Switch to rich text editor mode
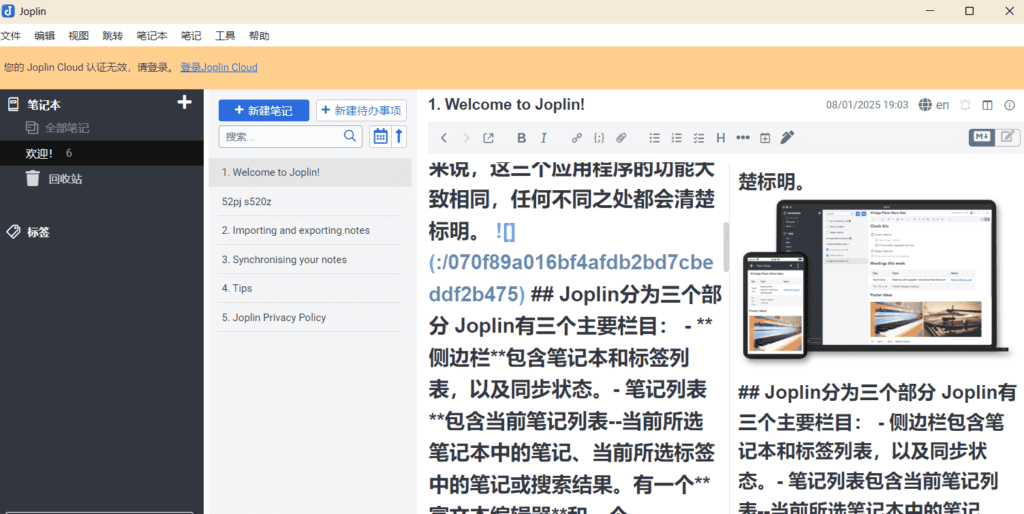The image size is (1024, 514). [x=1008, y=137]
